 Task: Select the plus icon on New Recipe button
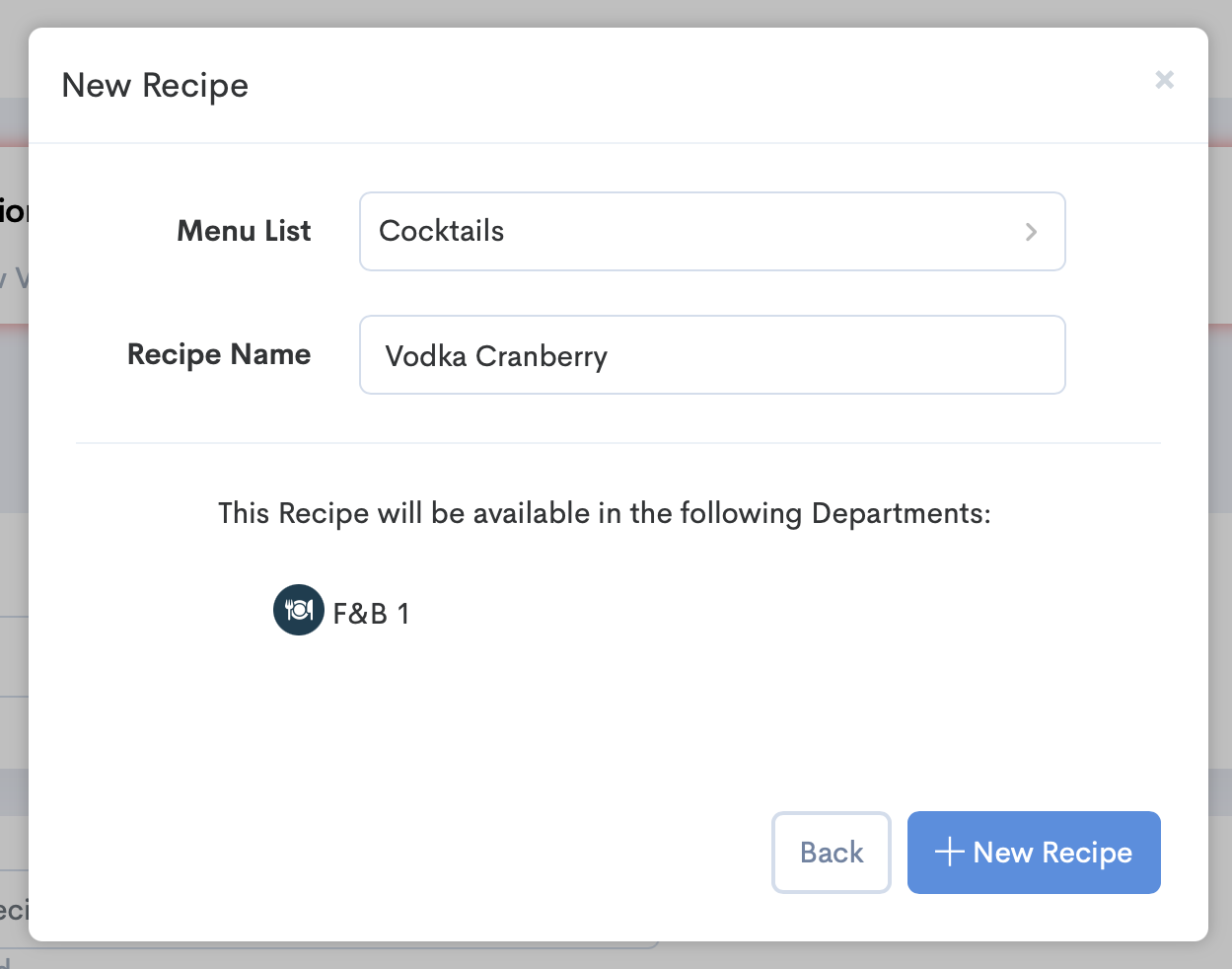point(949,852)
